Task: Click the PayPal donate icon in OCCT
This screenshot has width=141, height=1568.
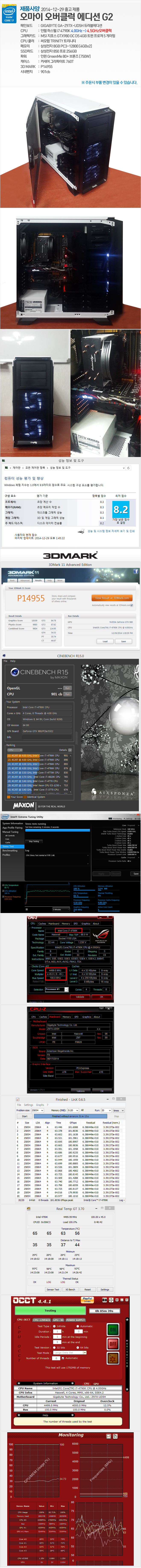Action: 88,1300
